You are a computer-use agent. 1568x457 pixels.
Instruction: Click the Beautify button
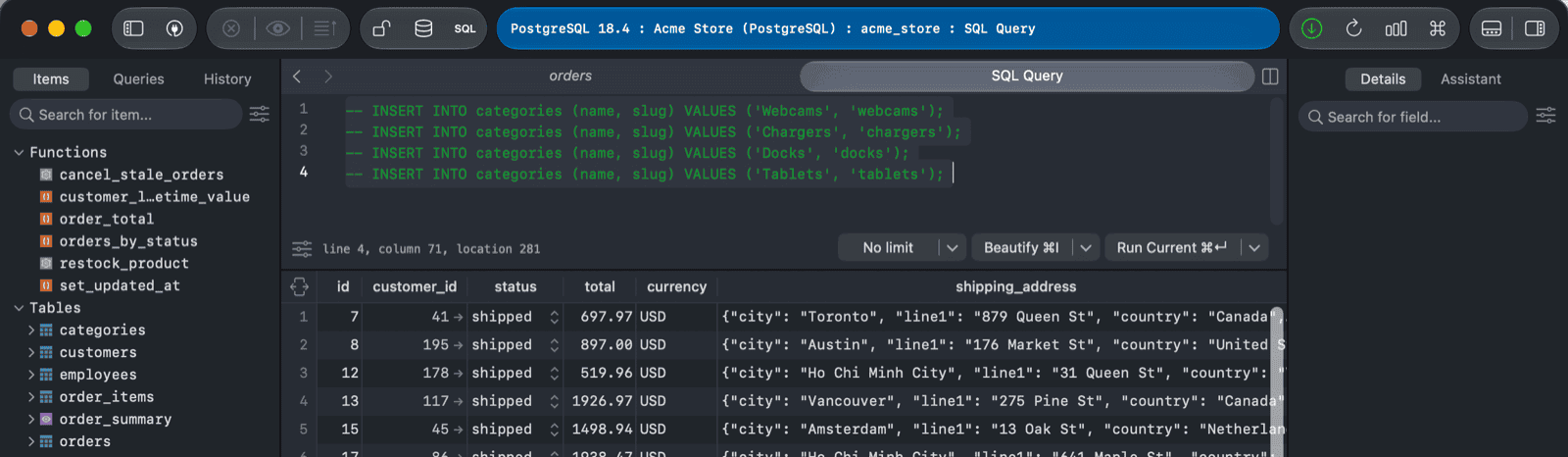click(x=1021, y=248)
